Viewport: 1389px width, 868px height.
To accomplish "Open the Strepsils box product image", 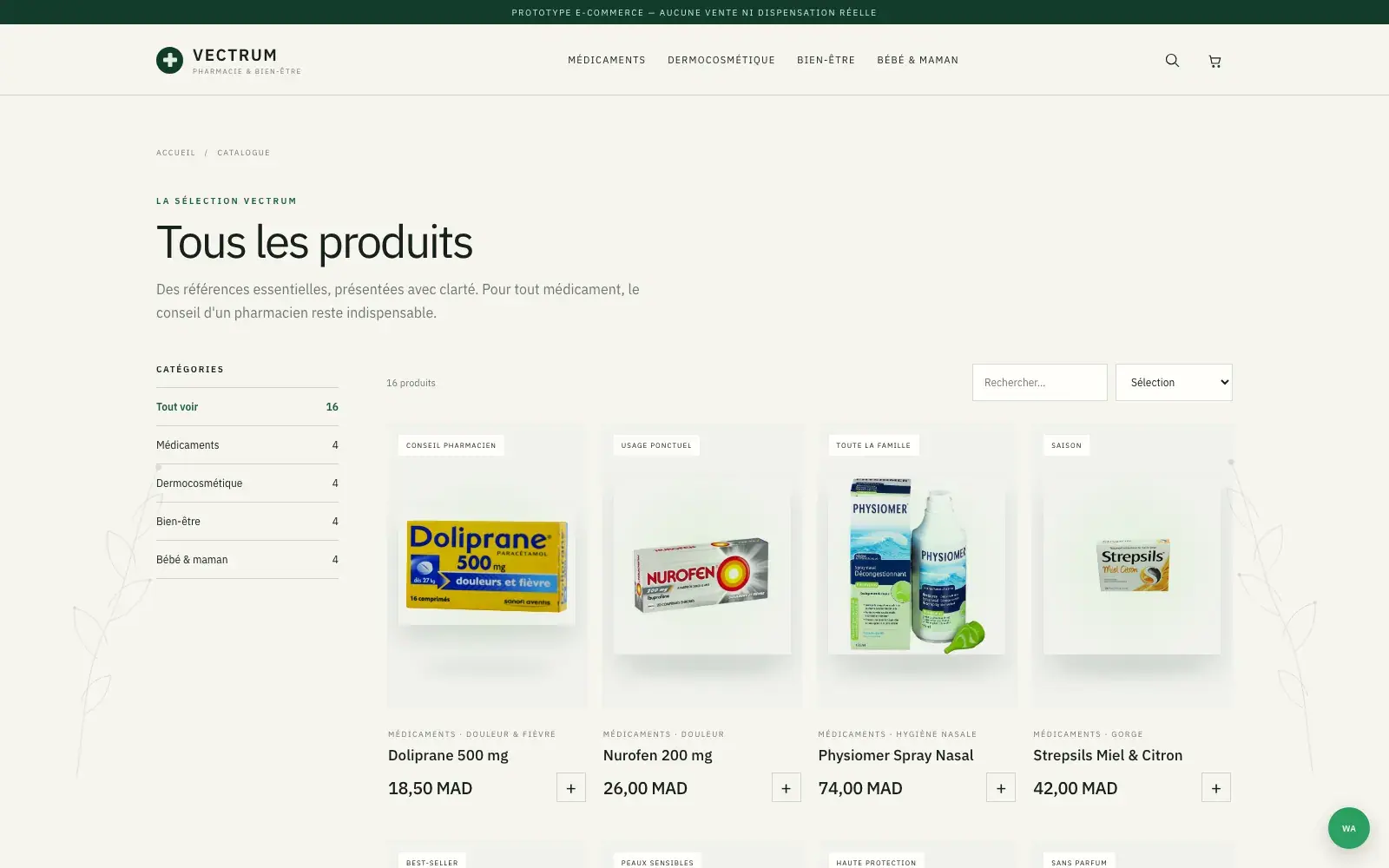I will (1132, 565).
